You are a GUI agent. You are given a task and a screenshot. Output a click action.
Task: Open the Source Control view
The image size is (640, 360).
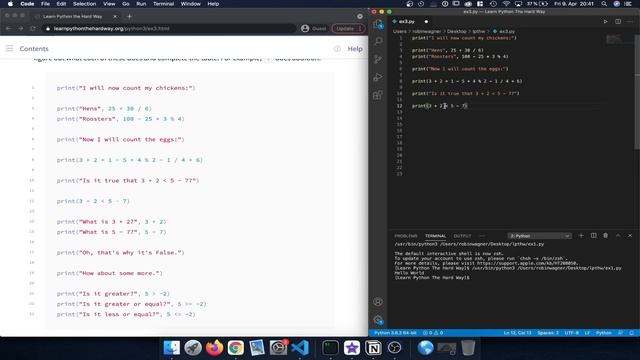(378, 59)
